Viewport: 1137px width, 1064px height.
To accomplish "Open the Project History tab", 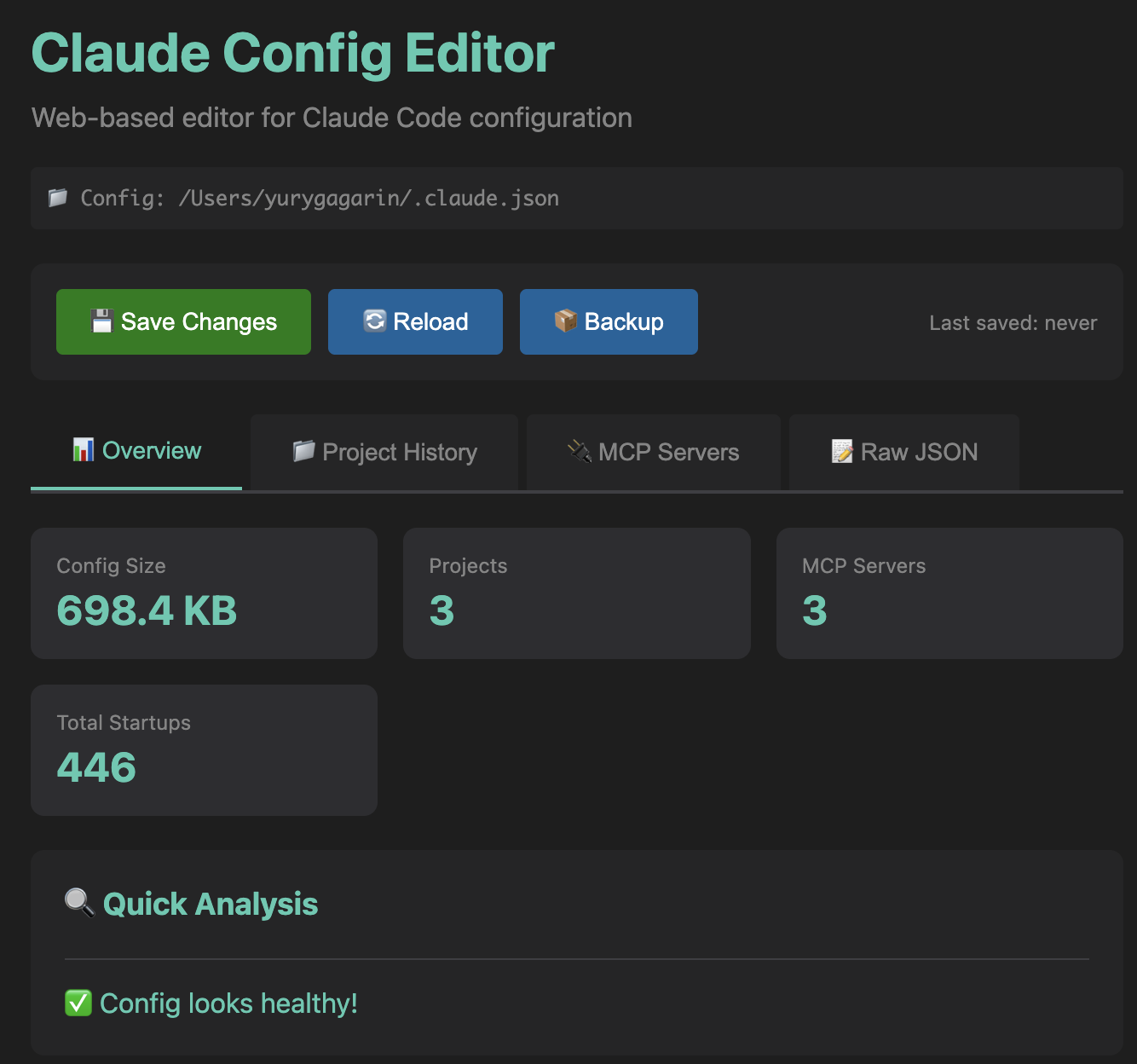I will coord(384,452).
